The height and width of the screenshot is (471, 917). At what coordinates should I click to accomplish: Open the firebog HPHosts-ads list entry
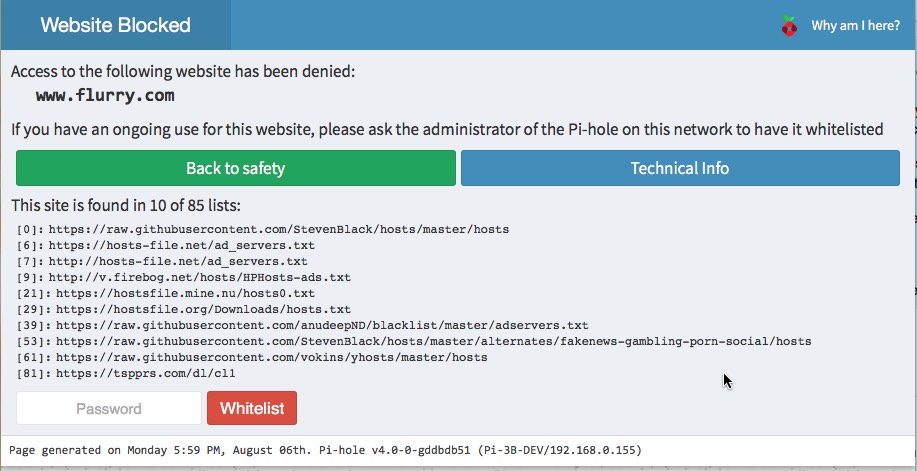(199, 277)
